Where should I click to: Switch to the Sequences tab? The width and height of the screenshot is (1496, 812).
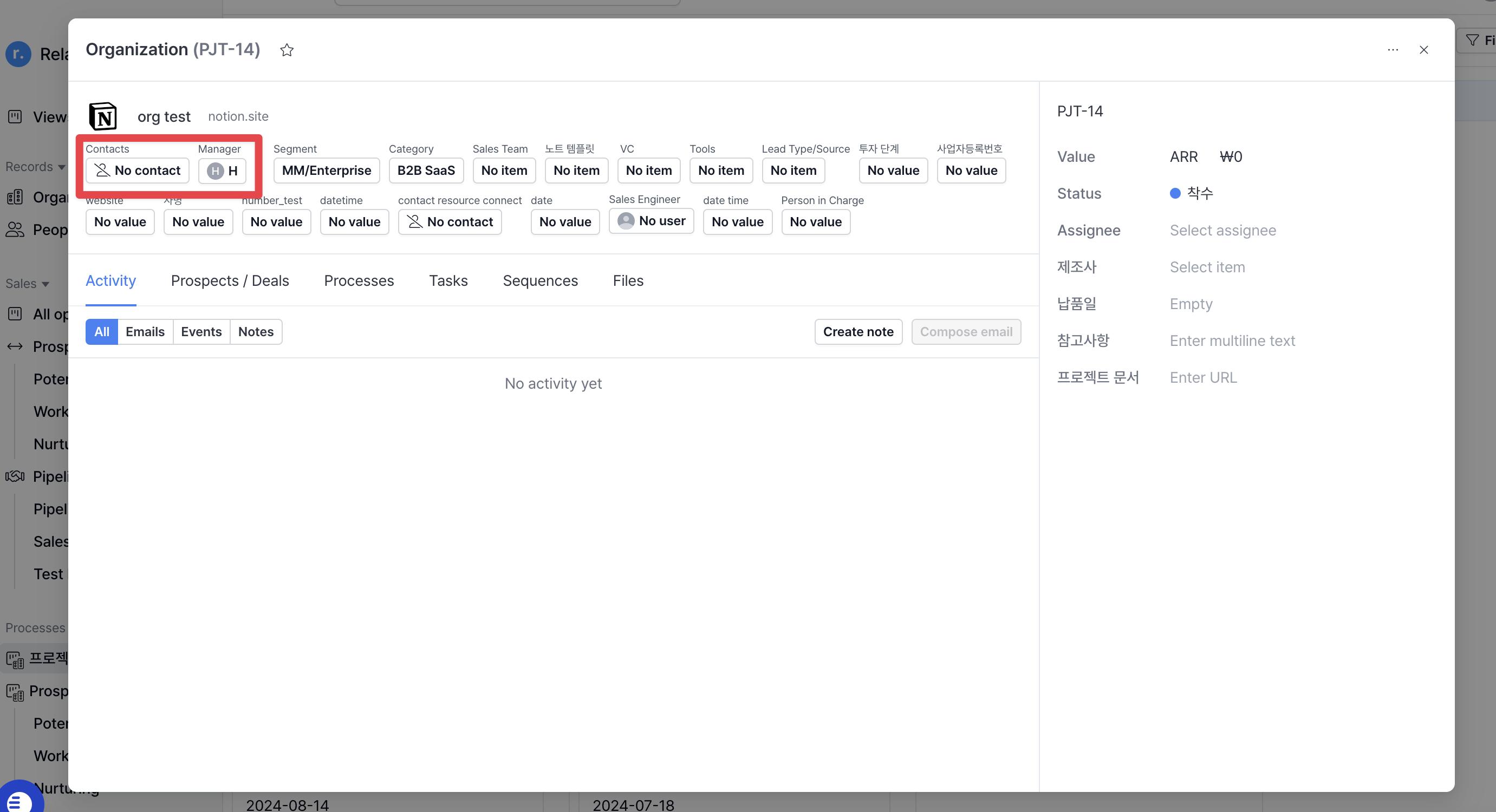coord(540,280)
